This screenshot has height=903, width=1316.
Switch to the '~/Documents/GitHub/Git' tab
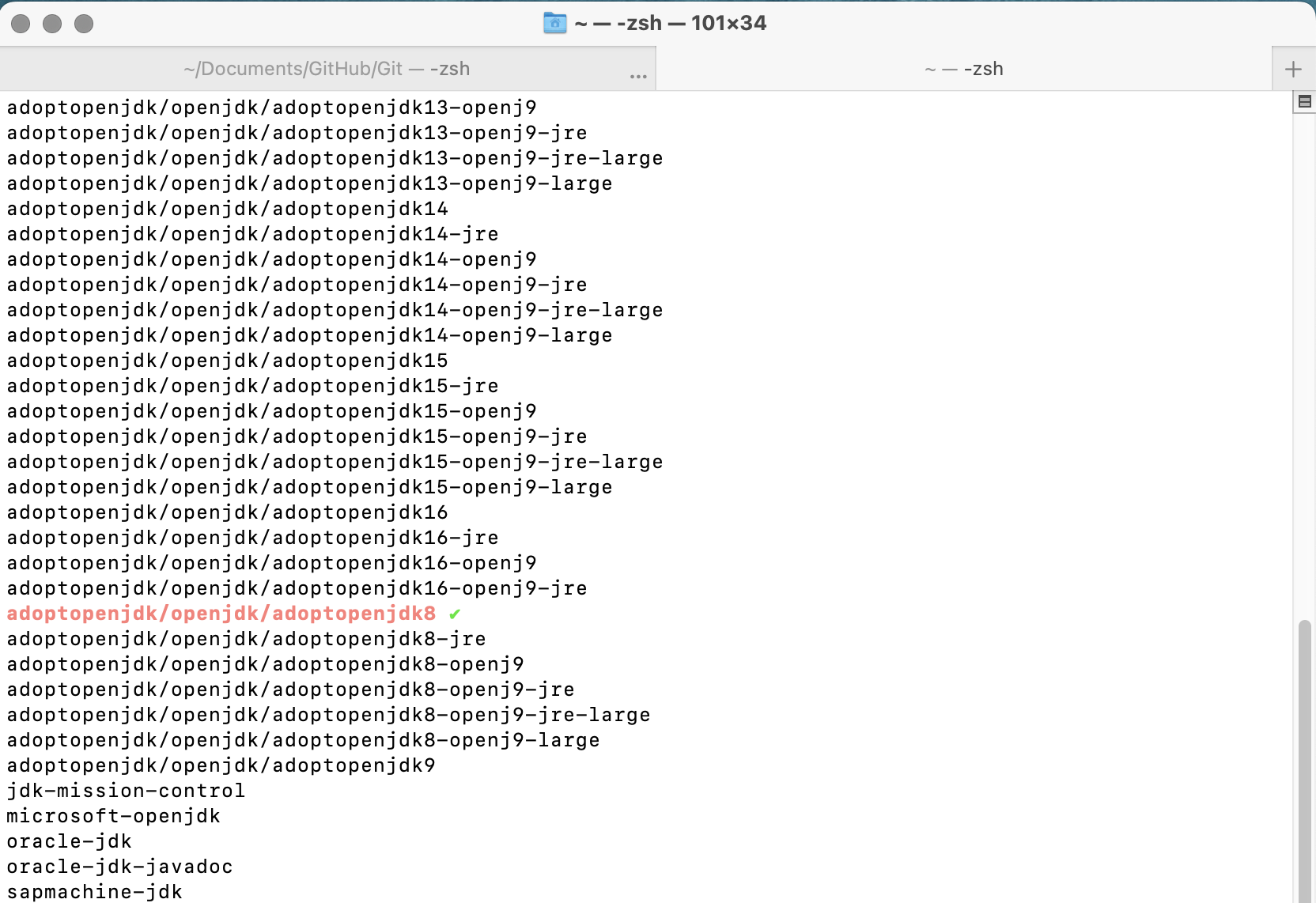(326, 69)
